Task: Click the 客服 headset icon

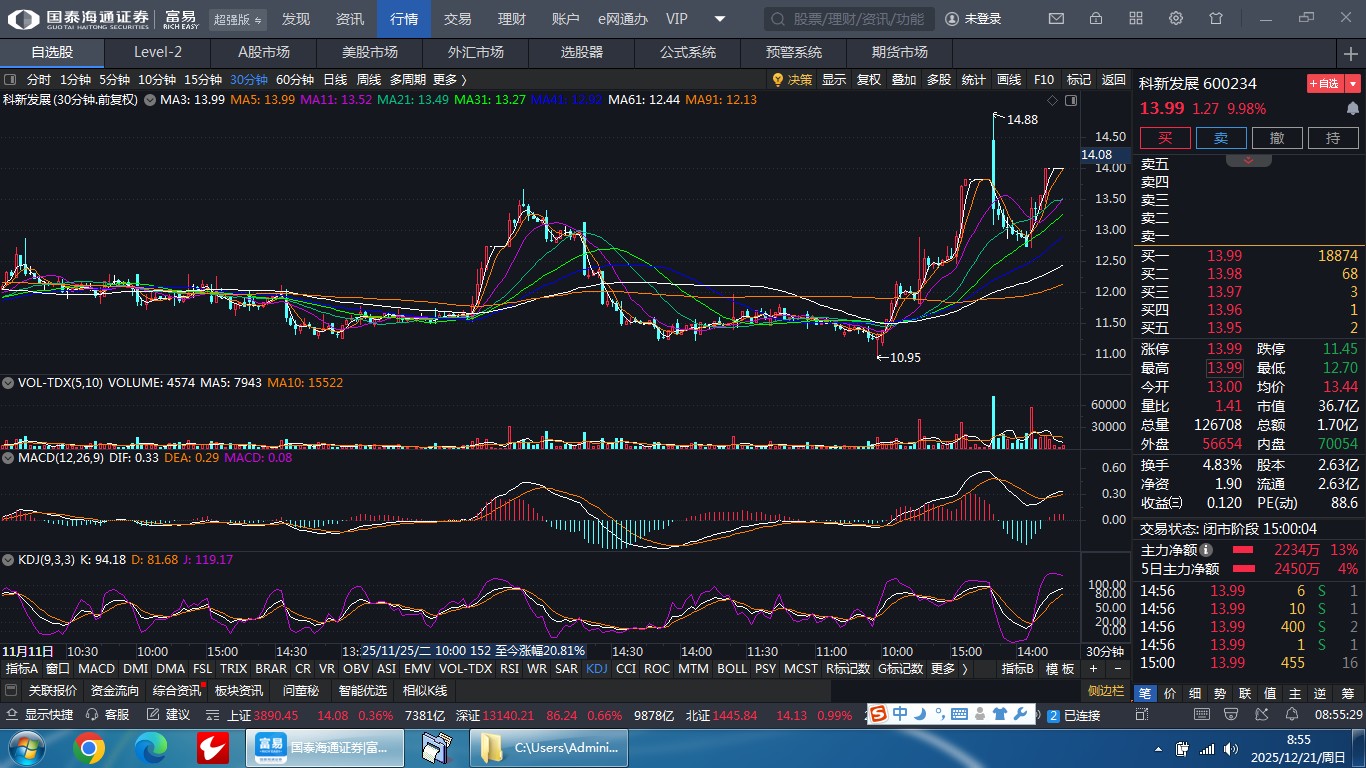Action: coord(92,715)
